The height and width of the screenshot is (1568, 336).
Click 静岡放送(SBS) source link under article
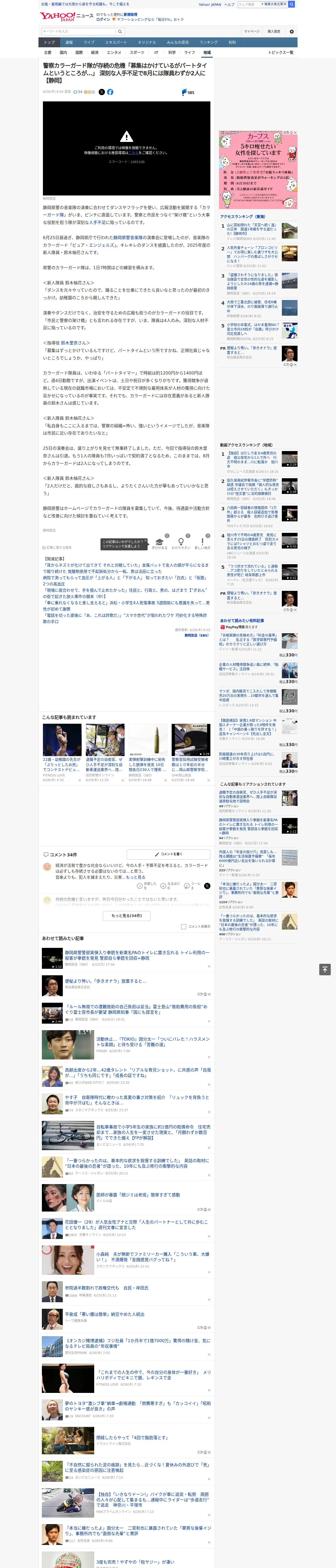pos(197,636)
